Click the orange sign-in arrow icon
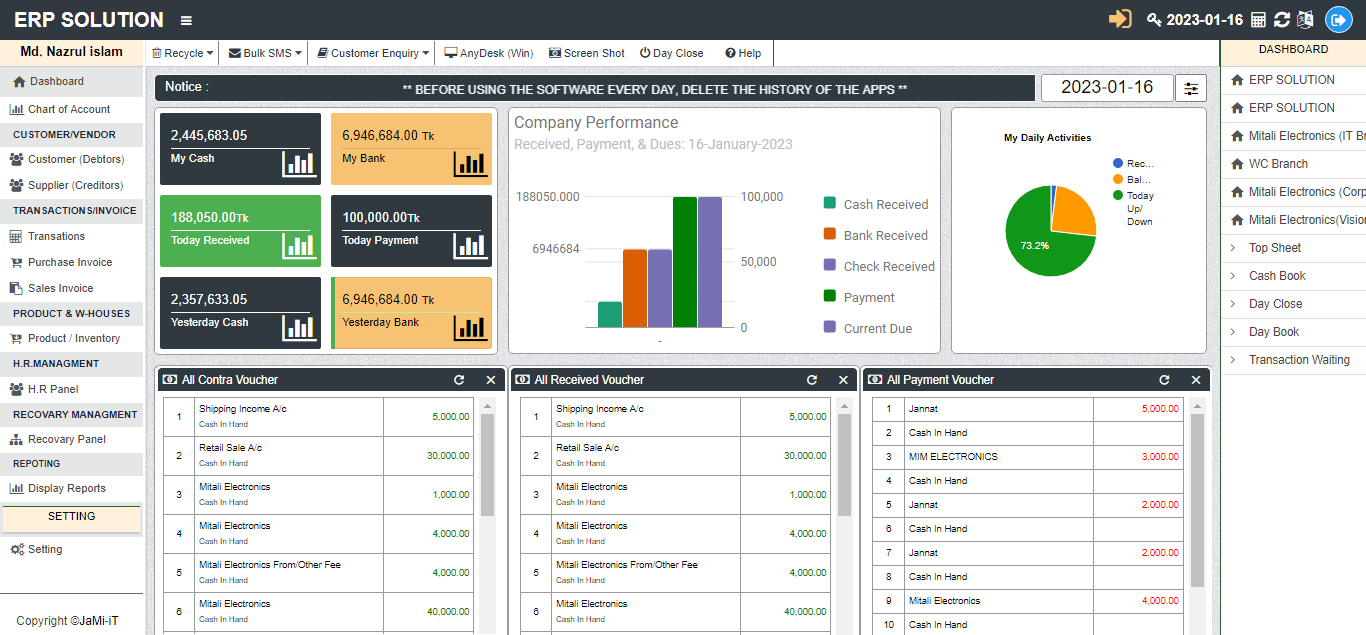 (1120, 20)
